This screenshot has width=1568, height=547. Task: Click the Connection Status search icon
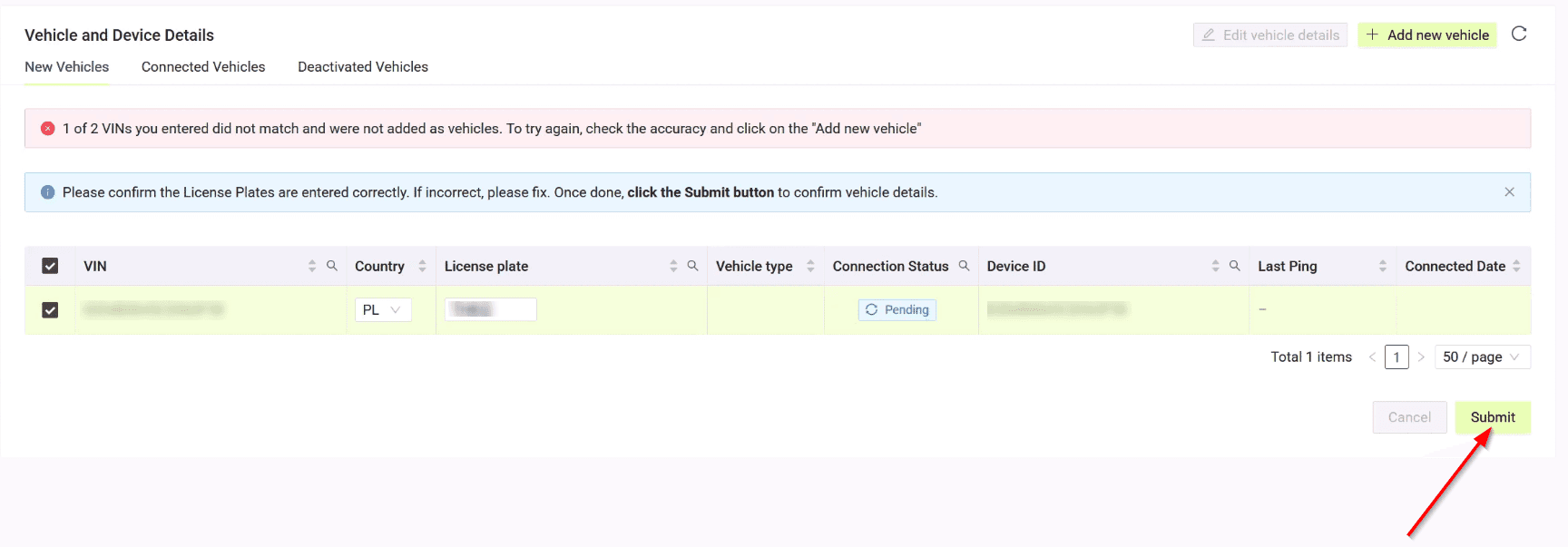point(964,266)
